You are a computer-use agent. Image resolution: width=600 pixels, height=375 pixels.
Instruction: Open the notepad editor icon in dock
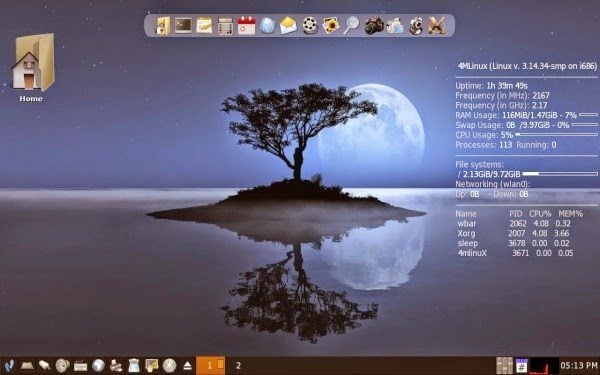[204, 26]
